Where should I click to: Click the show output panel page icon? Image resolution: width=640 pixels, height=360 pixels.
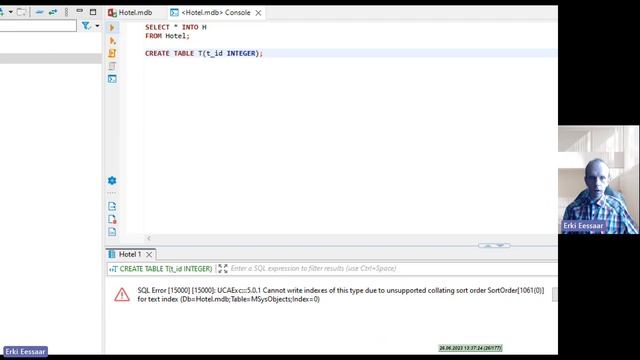tap(112, 206)
